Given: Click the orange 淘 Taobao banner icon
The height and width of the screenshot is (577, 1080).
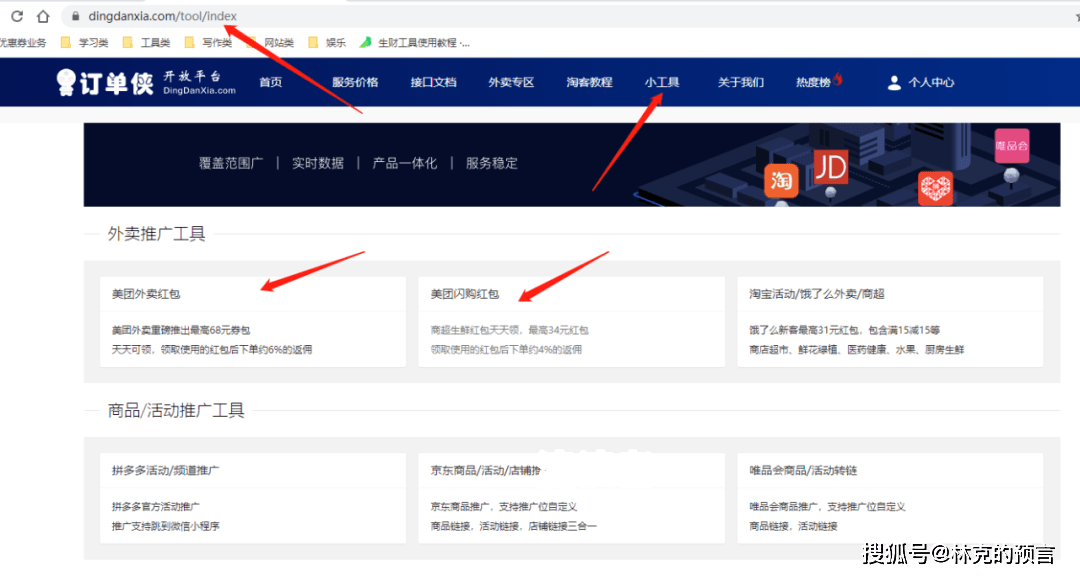Looking at the screenshot, I should [781, 180].
